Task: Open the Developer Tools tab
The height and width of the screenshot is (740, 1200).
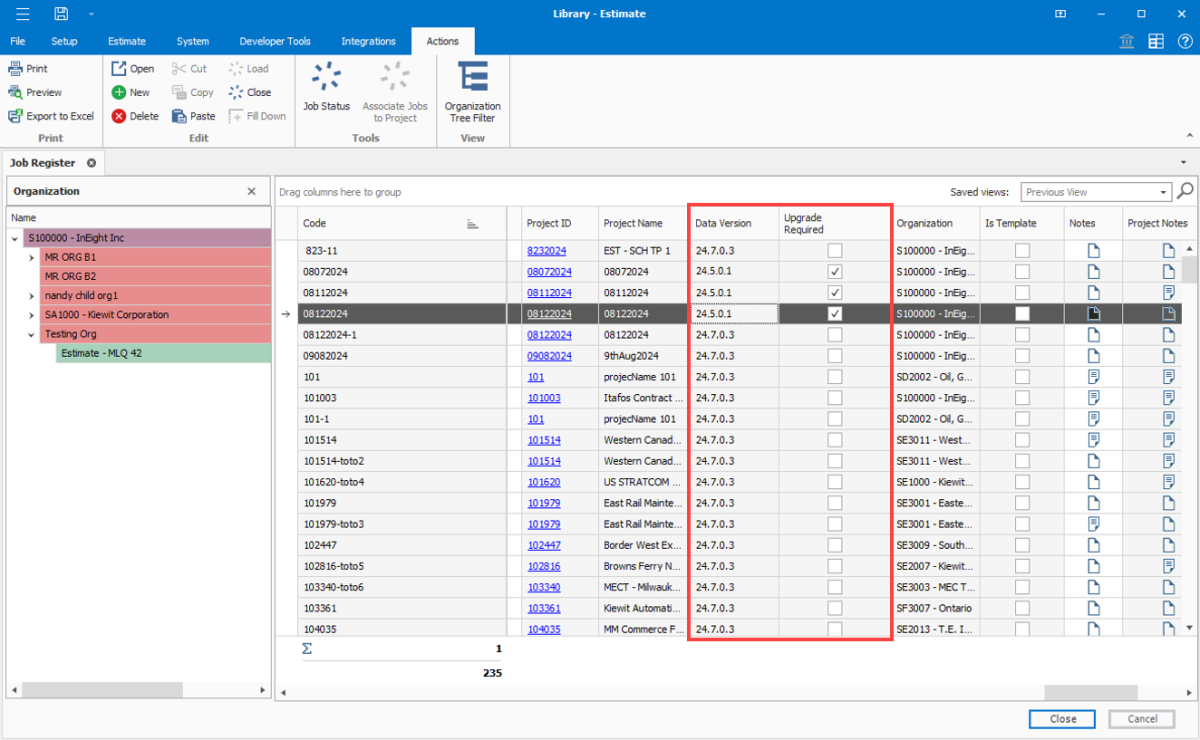Action: 275,41
